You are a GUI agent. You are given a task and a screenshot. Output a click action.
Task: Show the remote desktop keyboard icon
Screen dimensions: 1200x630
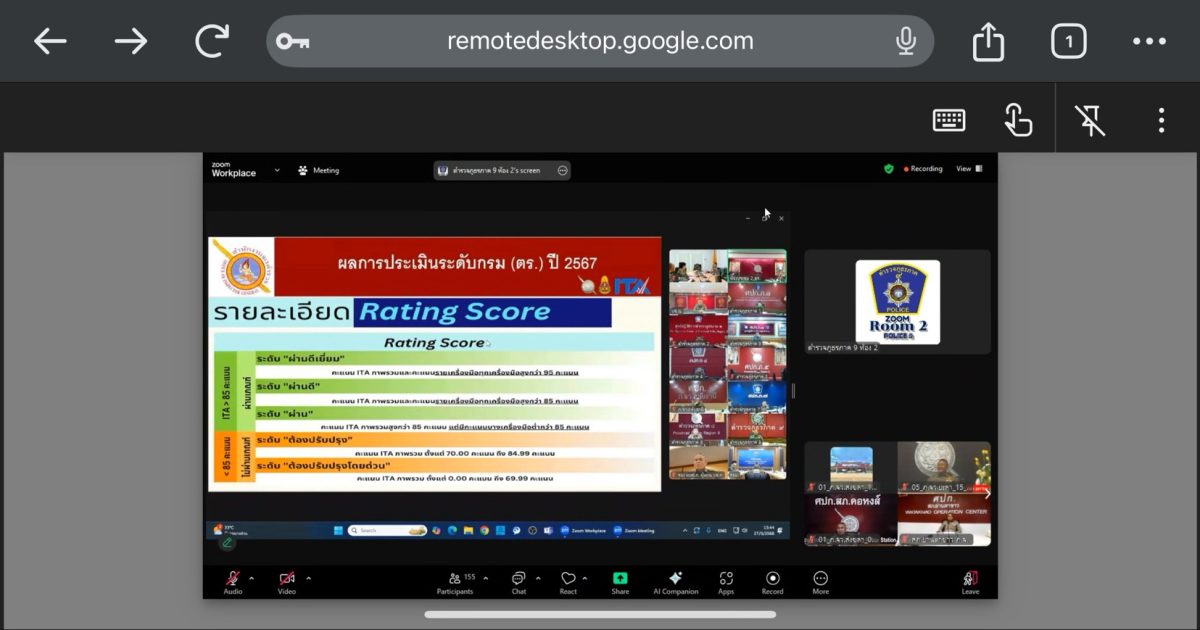point(948,120)
